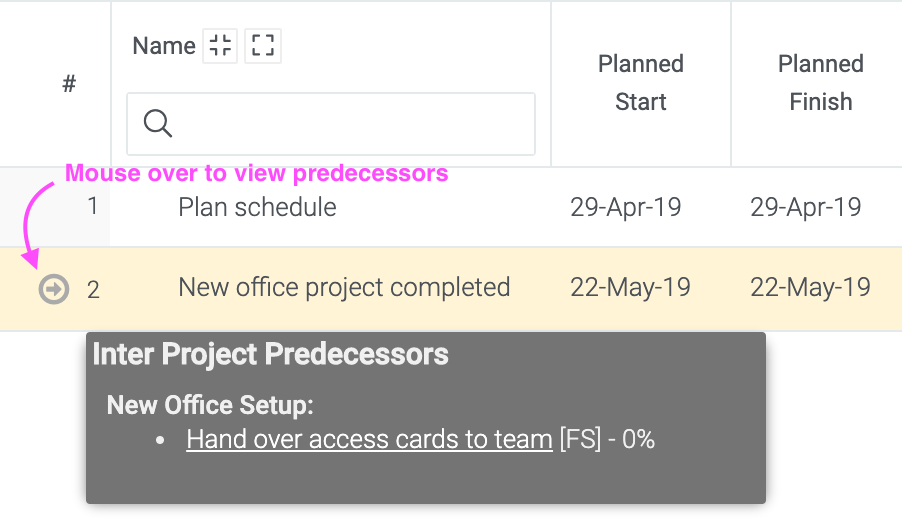The width and height of the screenshot is (902, 532).
Task: Click the collapse all icon beside Name
Action: 220,45
